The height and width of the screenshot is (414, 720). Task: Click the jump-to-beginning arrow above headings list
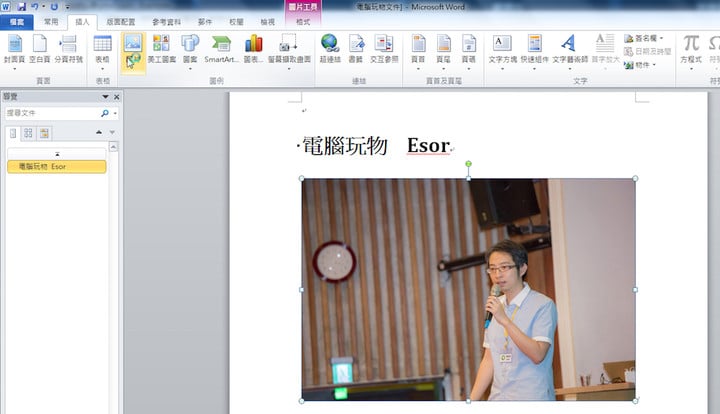[x=57, y=154]
